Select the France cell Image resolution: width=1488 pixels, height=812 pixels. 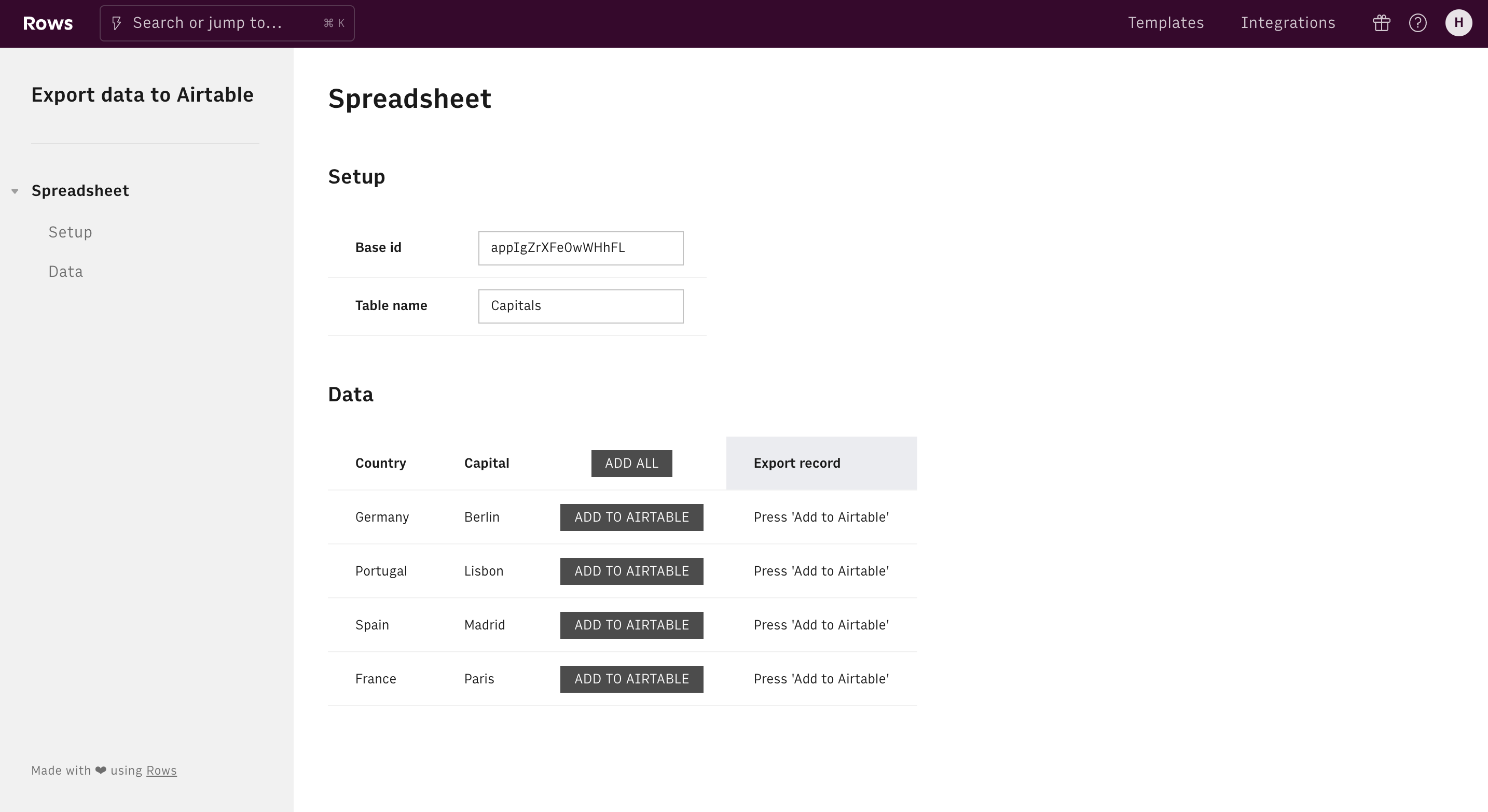click(376, 679)
